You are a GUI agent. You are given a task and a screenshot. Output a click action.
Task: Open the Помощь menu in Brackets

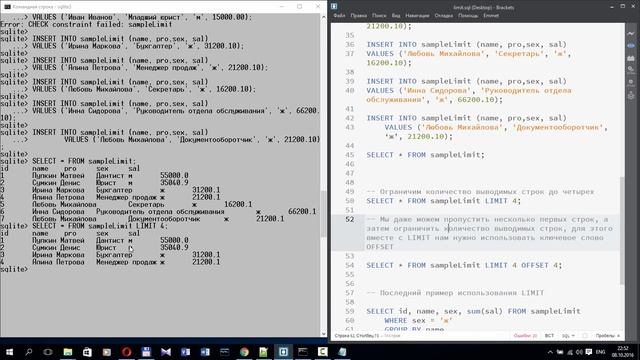tap(468, 16)
